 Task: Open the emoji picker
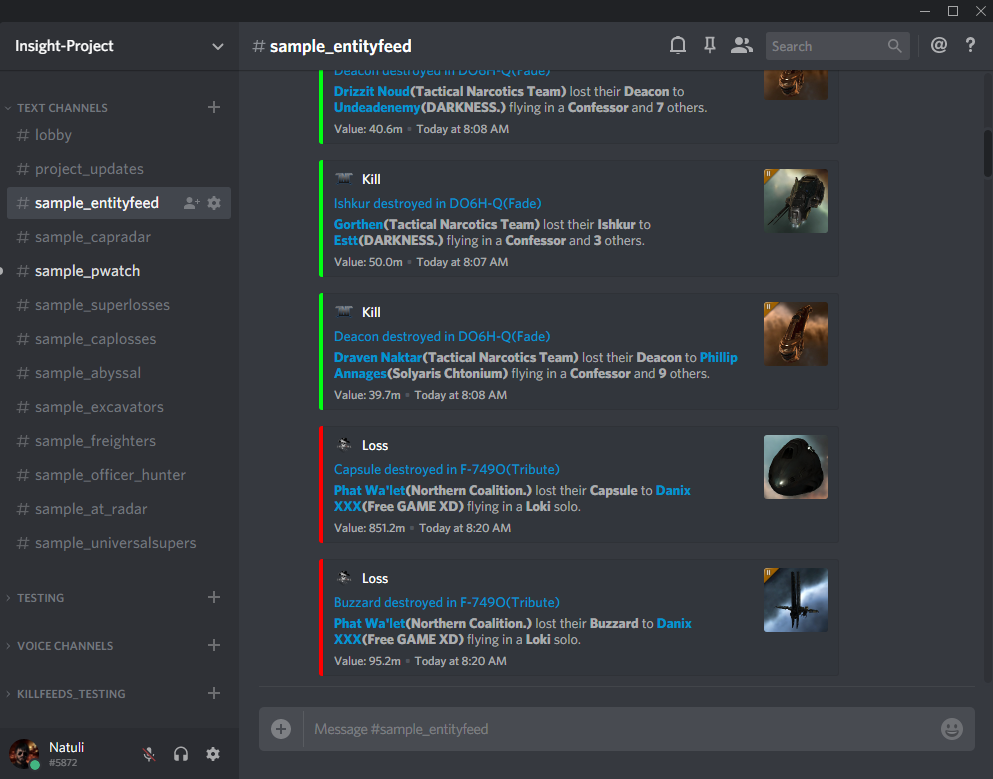tap(952, 729)
